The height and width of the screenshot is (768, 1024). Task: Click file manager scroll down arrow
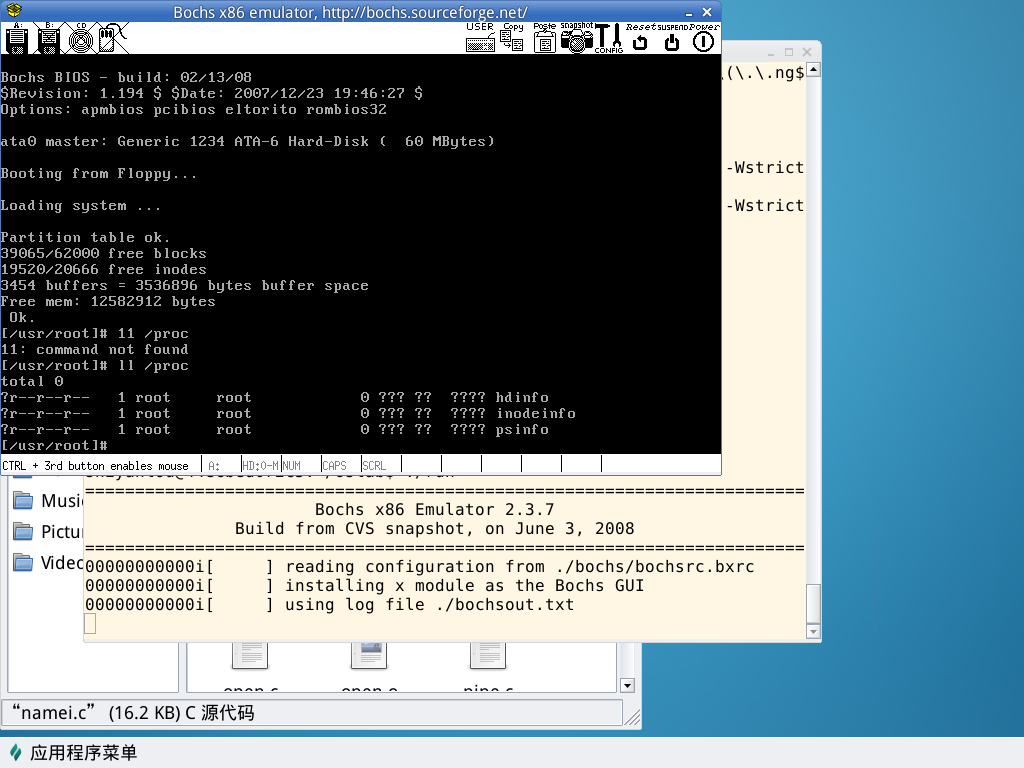[x=627, y=685]
